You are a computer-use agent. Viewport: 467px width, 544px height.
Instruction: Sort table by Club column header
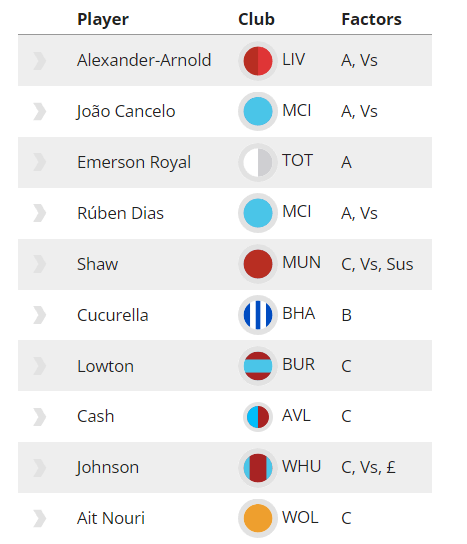pos(256,19)
